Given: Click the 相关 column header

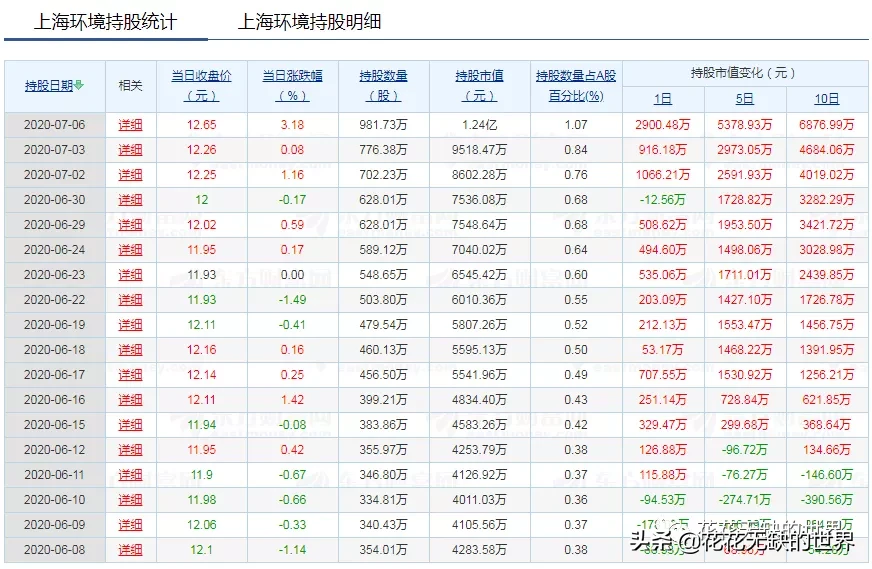Looking at the screenshot, I should pyautogui.click(x=130, y=86).
